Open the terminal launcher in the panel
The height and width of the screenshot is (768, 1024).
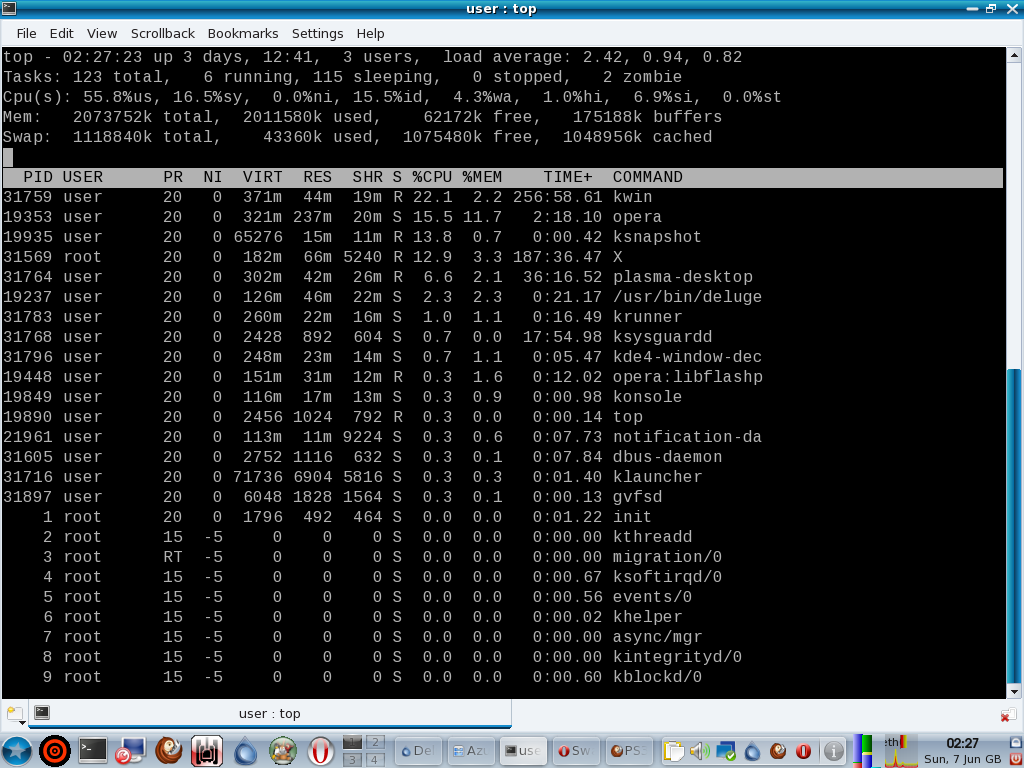93,750
